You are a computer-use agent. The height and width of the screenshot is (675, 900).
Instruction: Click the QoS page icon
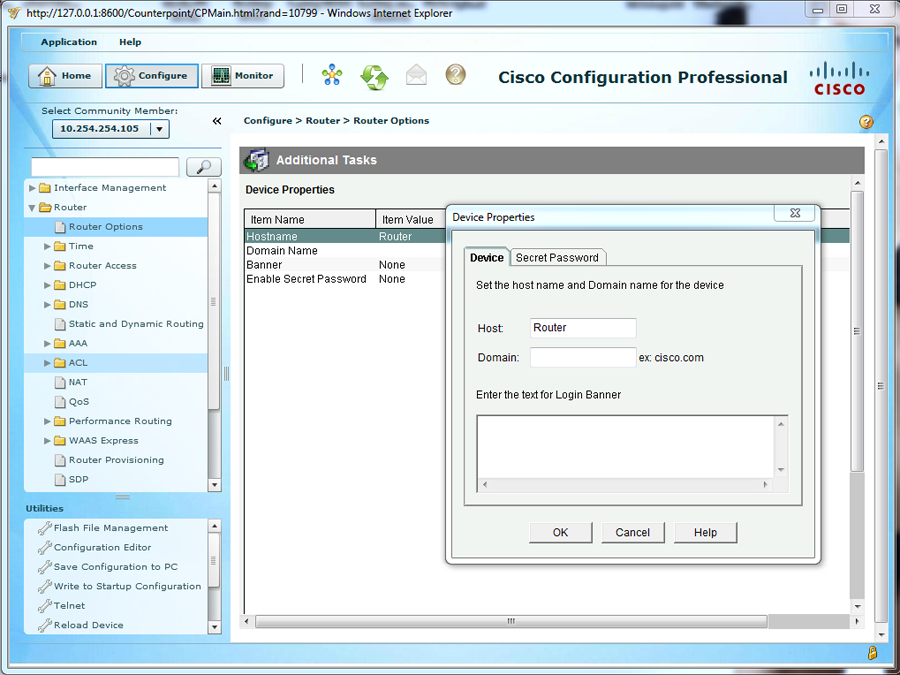coord(60,402)
